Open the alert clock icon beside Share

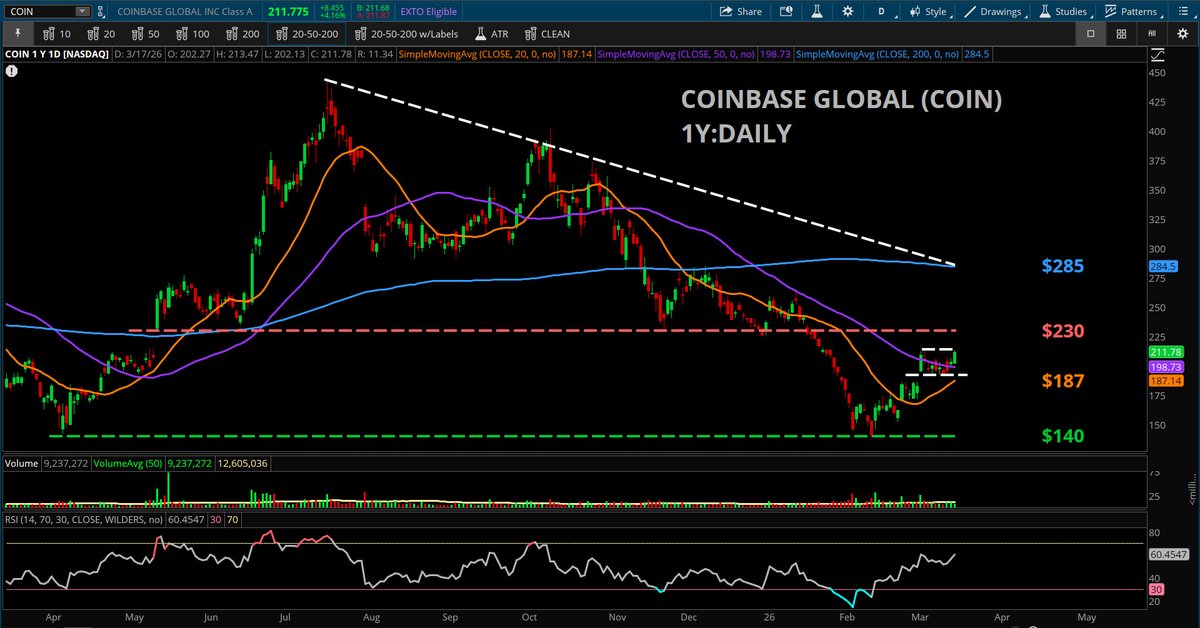tap(785, 12)
